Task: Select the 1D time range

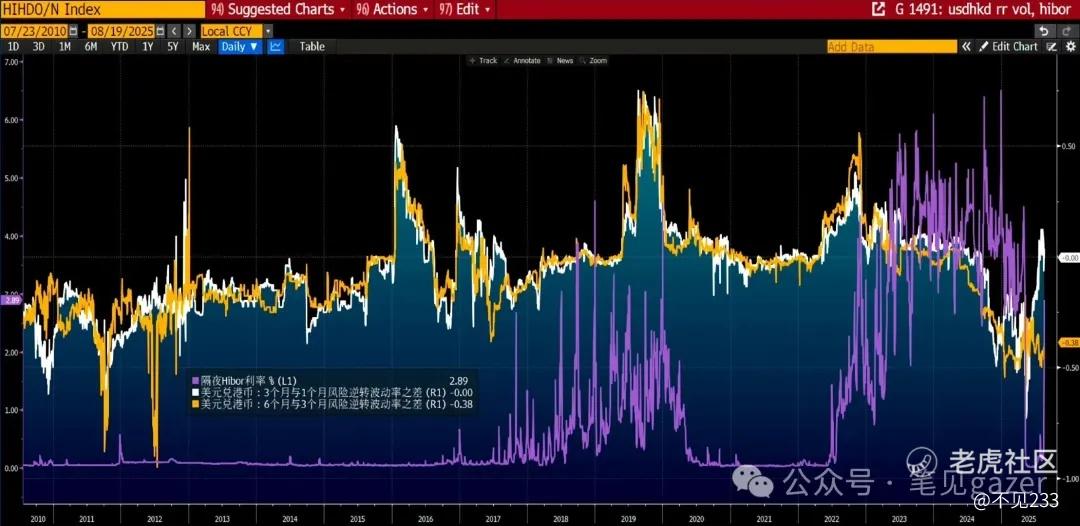Action: pyautogui.click(x=13, y=46)
